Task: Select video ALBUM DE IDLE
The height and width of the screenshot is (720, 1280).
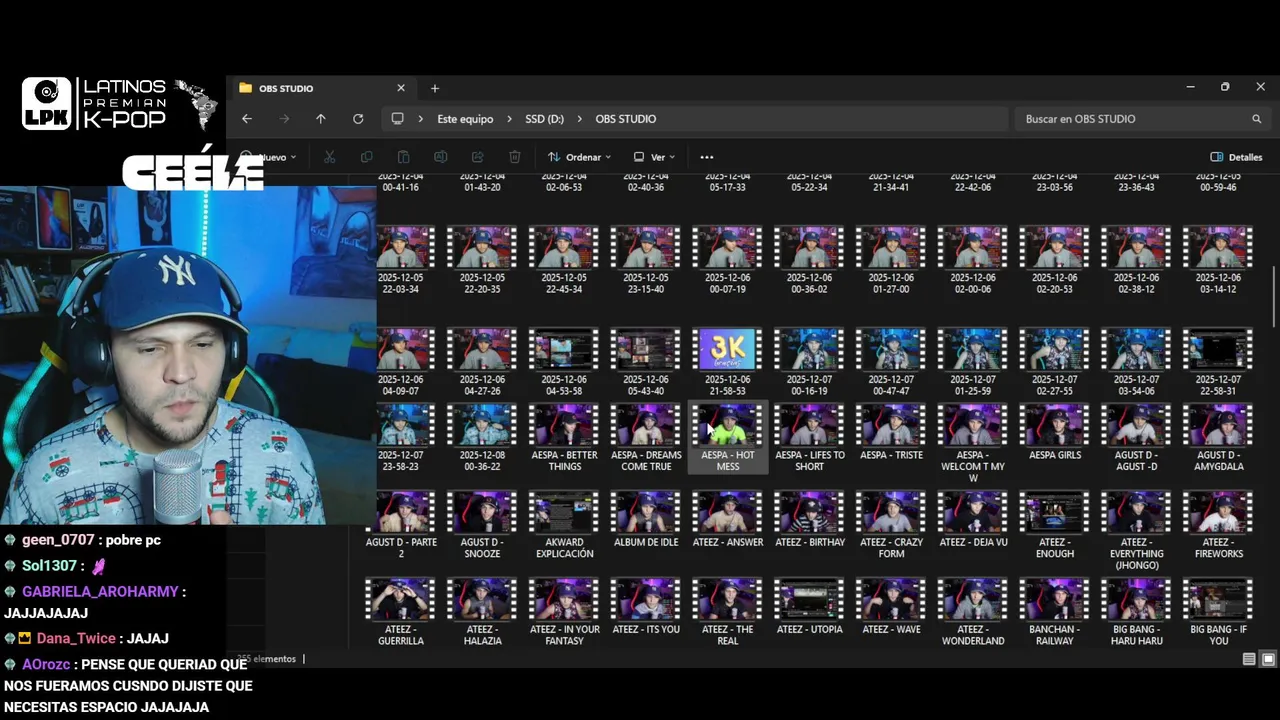Action: point(646,520)
